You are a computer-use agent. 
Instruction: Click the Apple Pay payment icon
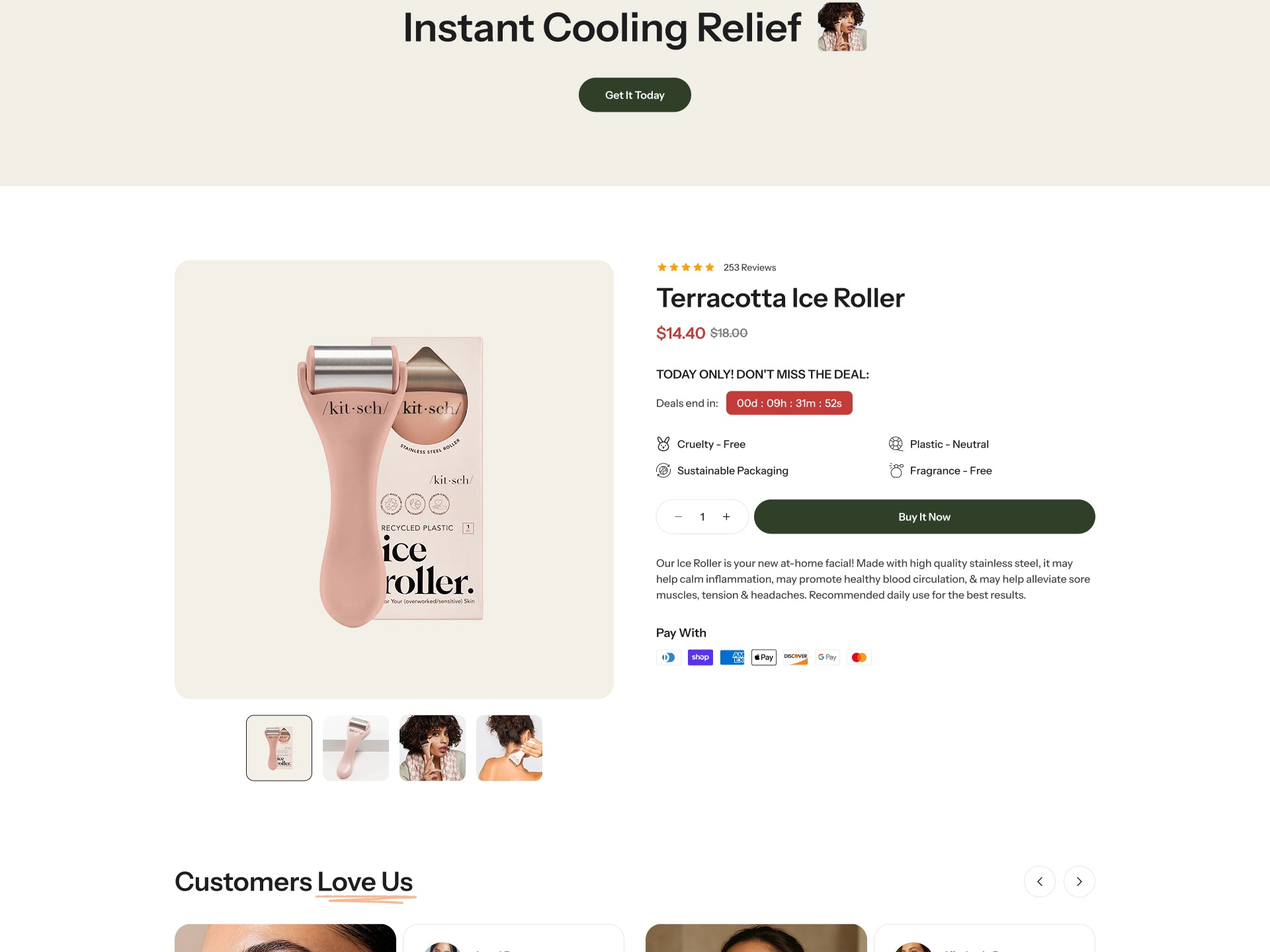763,657
